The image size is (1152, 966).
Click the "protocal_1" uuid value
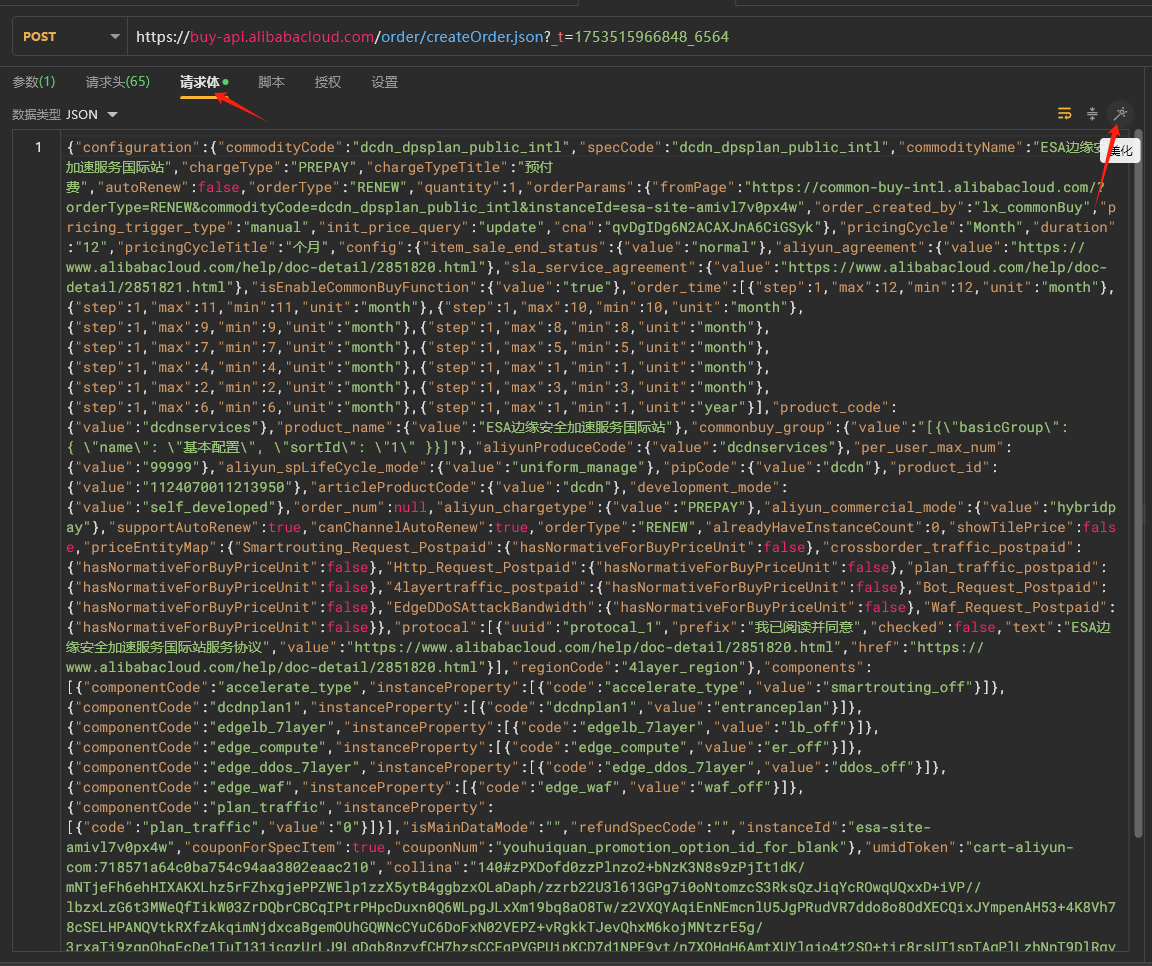tap(613, 627)
